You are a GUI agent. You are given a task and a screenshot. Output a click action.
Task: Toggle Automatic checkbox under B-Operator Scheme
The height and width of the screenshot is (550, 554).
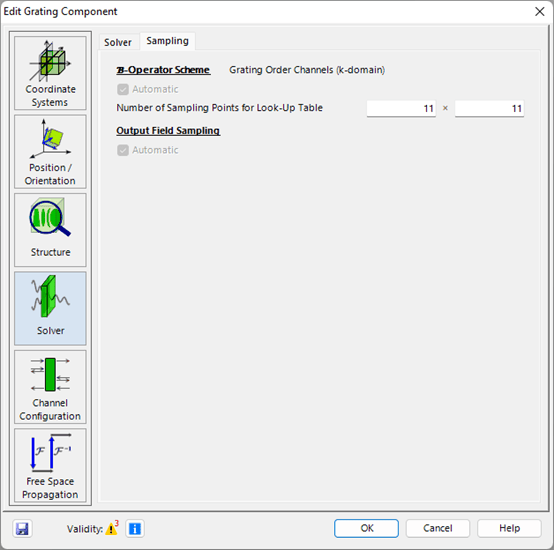pyautogui.click(x=123, y=89)
